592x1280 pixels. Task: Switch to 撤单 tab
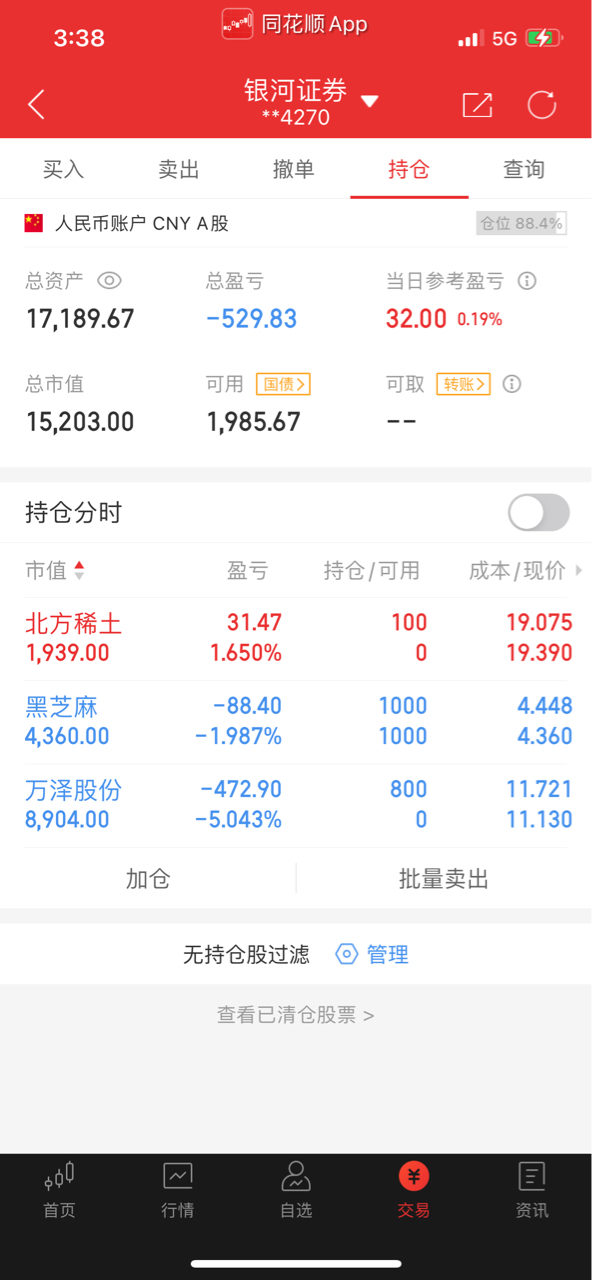pyautogui.click(x=294, y=169)
